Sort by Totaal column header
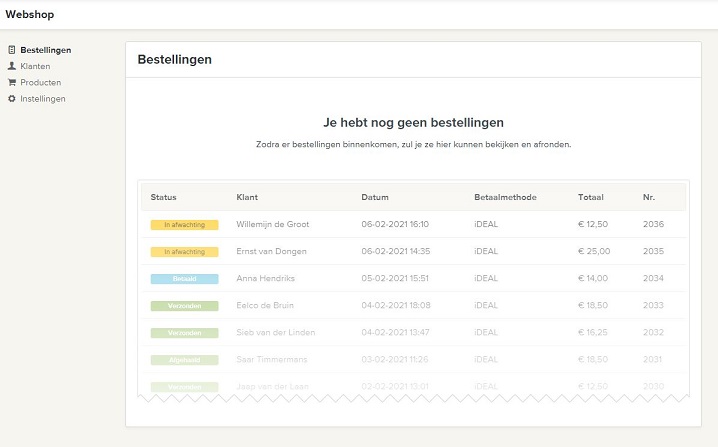718x447 pixels. [591, 197]
